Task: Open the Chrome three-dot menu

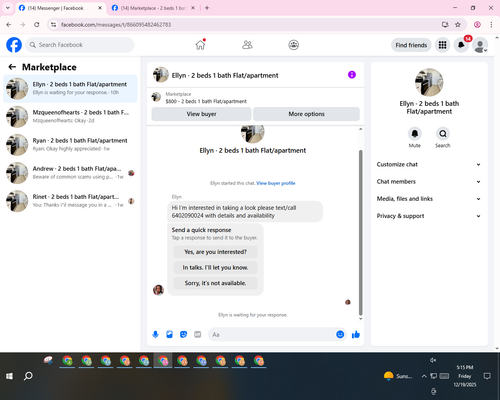Action: tap(491, 25)
